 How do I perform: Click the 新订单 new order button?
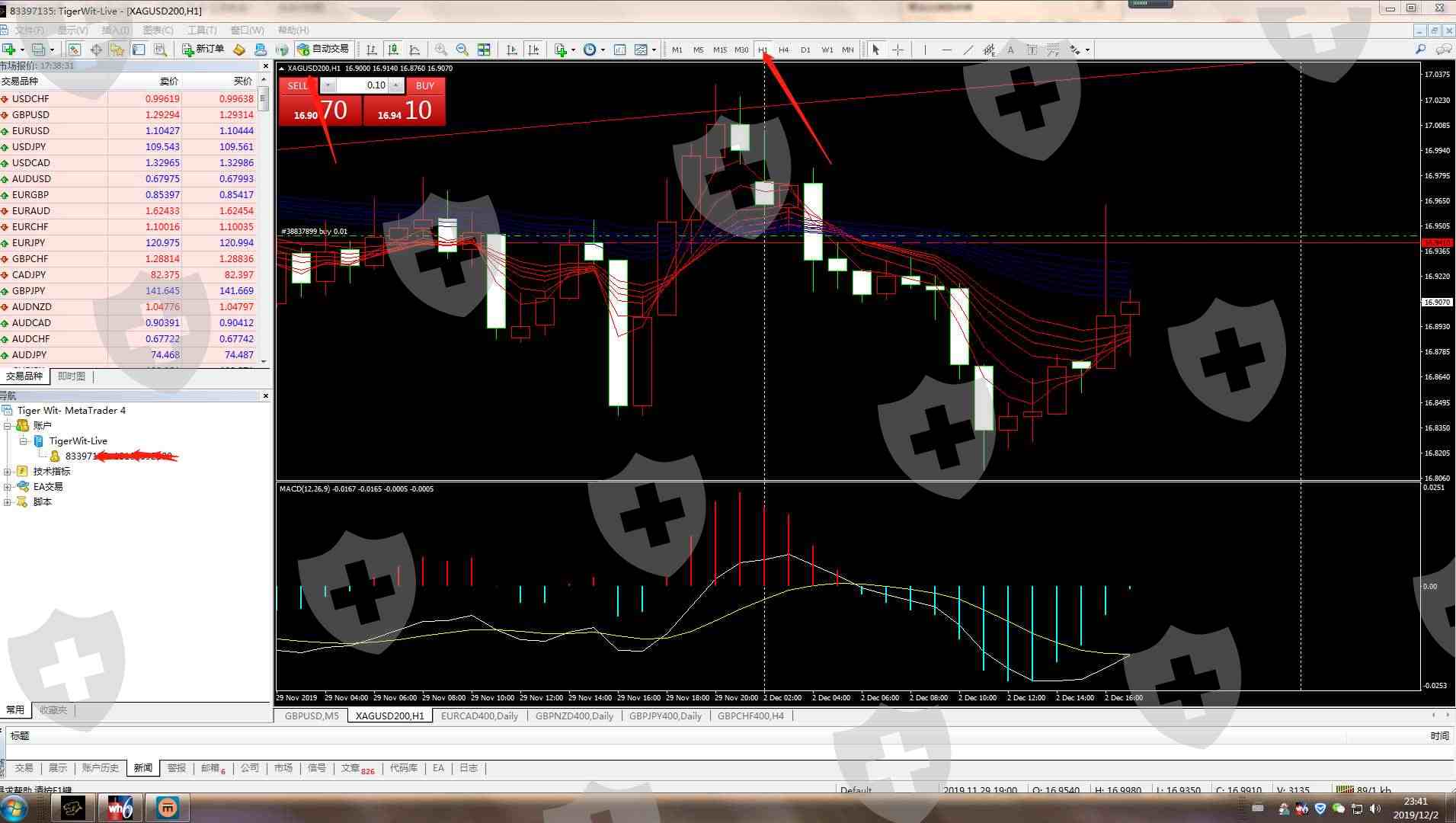click(203, 50)
